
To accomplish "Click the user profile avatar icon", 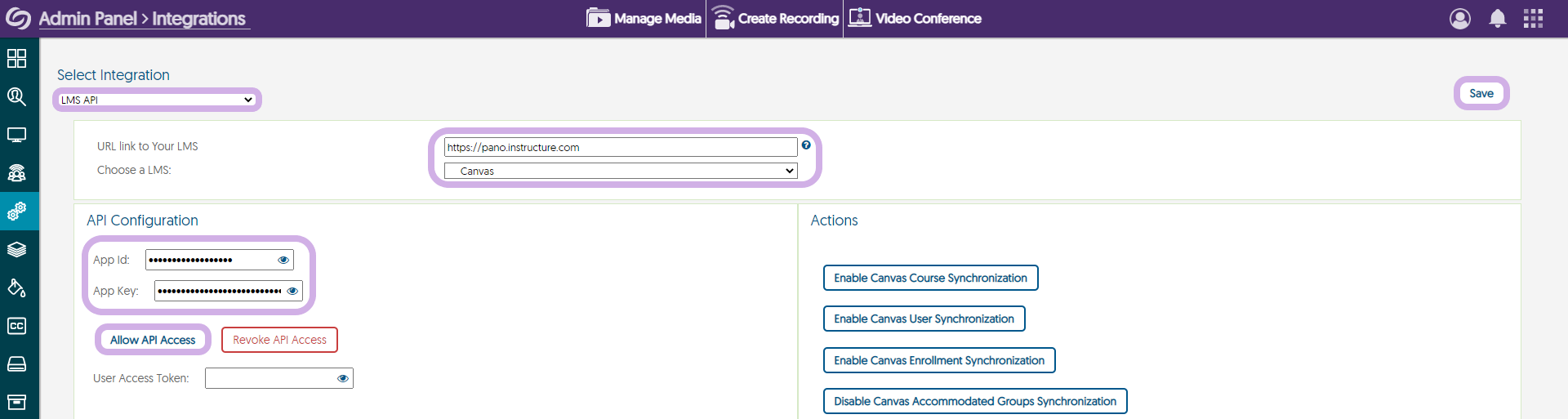I will point(1459,19).
